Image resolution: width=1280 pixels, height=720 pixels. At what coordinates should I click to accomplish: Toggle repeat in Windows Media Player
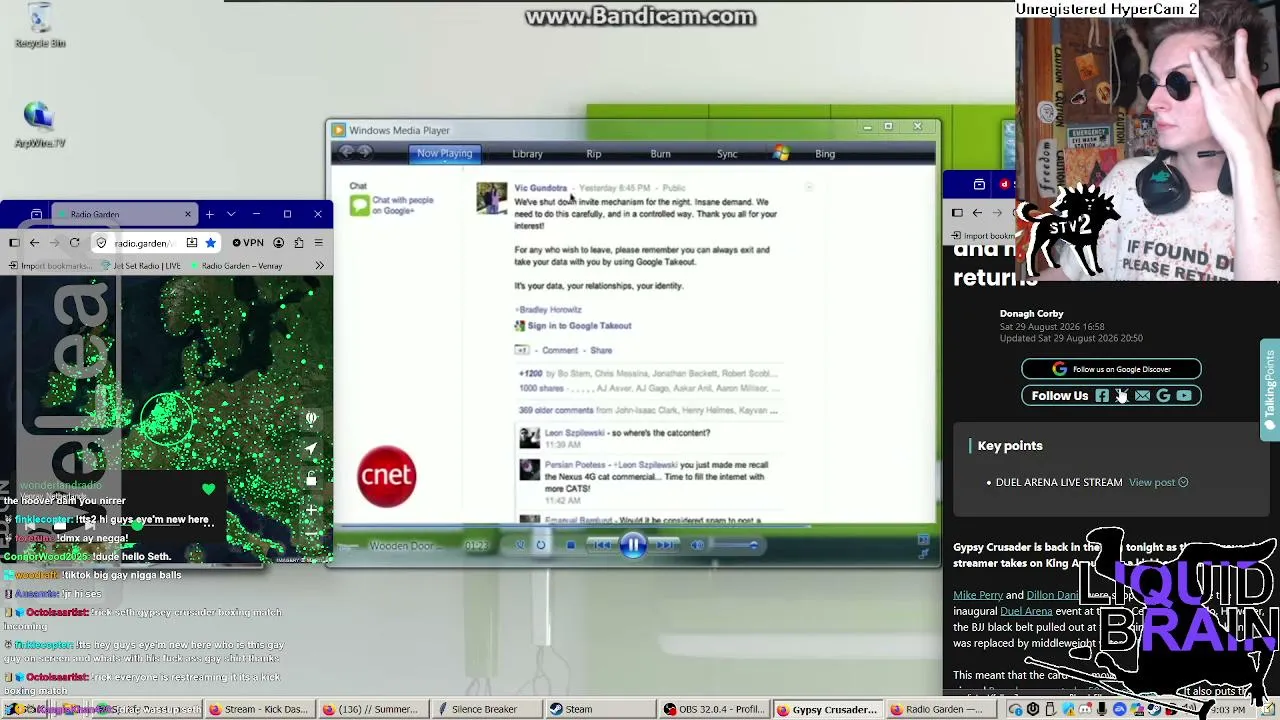[x=541, y=545]
